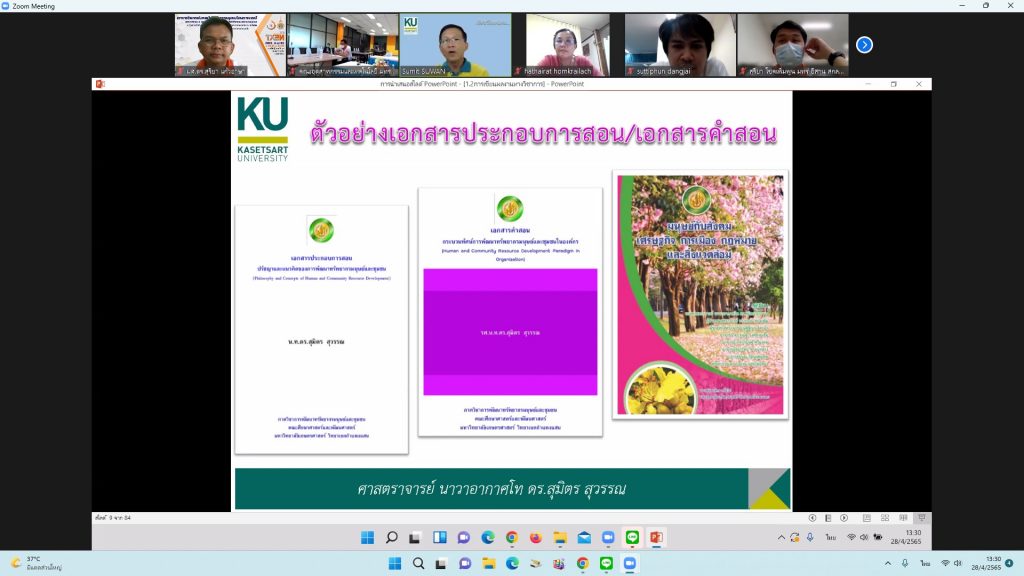Go to previous slide using PowerPoint status bar arrow

[x=813, y=517]
